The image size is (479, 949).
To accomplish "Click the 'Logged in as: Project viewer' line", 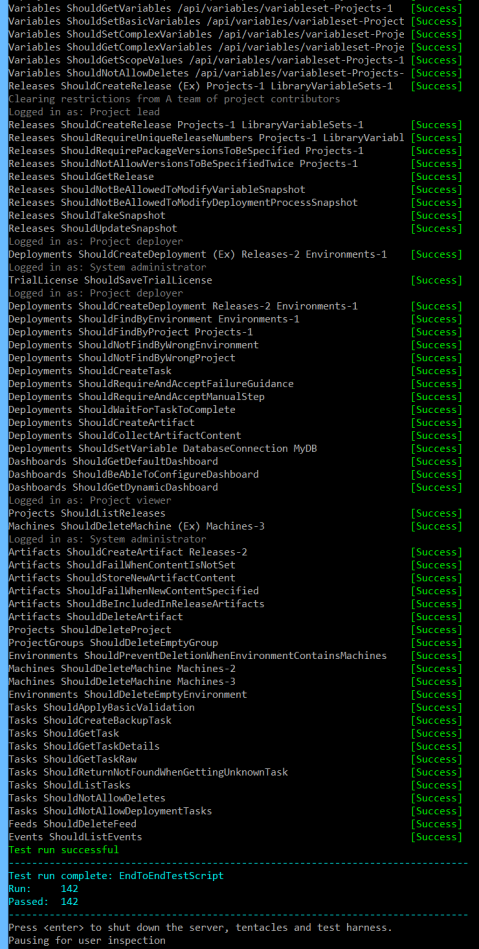I will tap(90, 501).
